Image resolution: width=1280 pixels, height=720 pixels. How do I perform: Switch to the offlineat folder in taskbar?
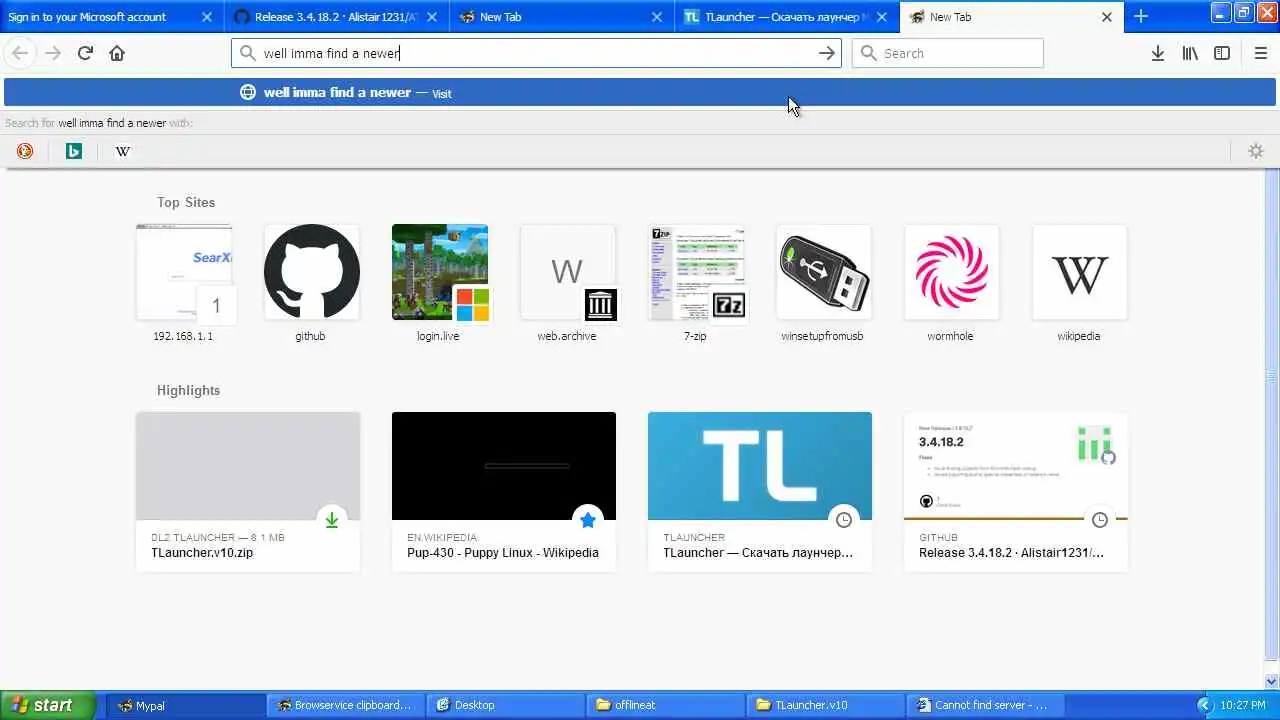coord(664,705)
